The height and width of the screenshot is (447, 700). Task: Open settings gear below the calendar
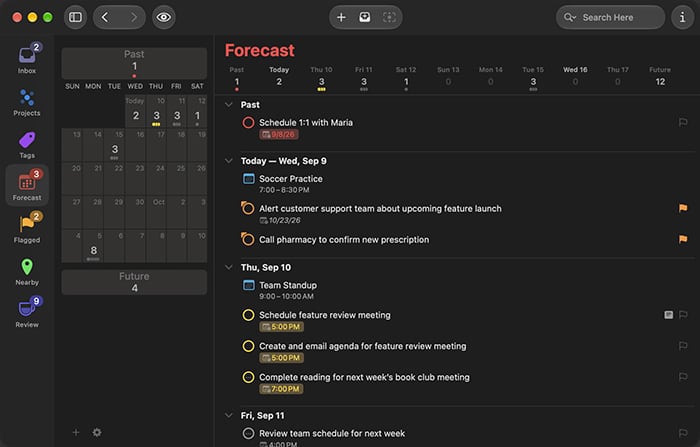pyautogui.click(x=97, y=432)
